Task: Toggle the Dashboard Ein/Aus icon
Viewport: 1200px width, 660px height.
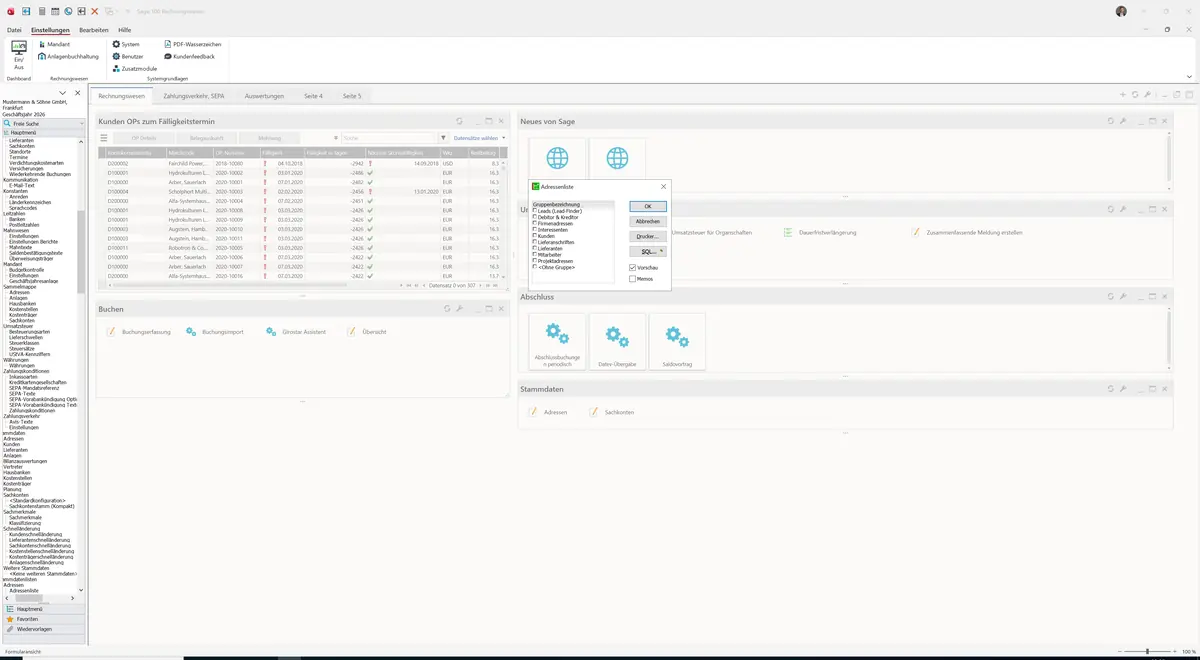Action: (19, 54)
